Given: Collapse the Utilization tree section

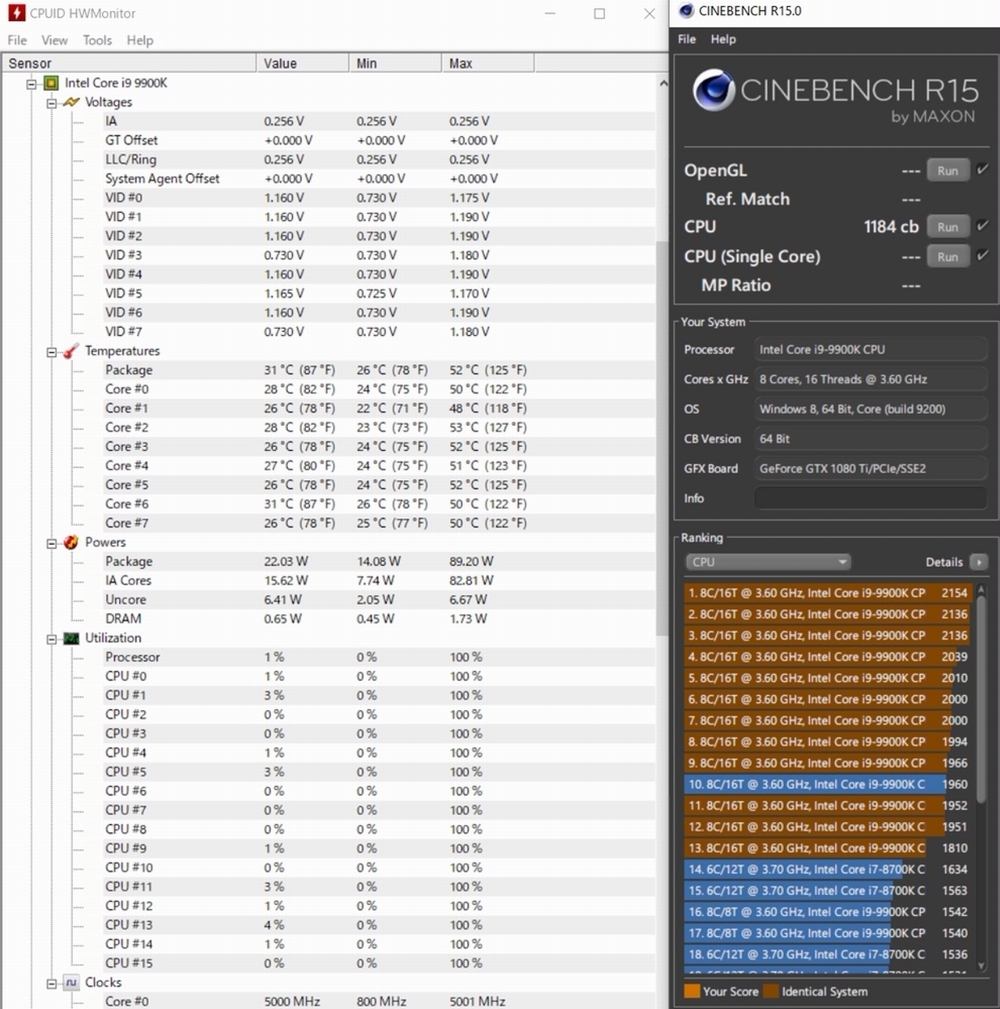Looking at the screenshot, I should (x=51, y=639).
